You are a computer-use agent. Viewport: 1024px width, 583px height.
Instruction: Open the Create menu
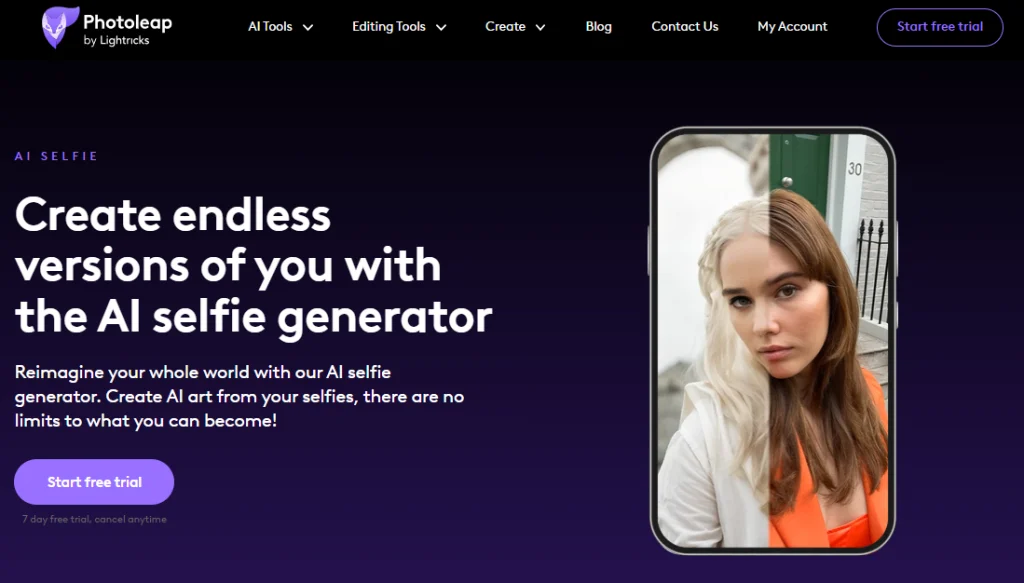point(505,27)
